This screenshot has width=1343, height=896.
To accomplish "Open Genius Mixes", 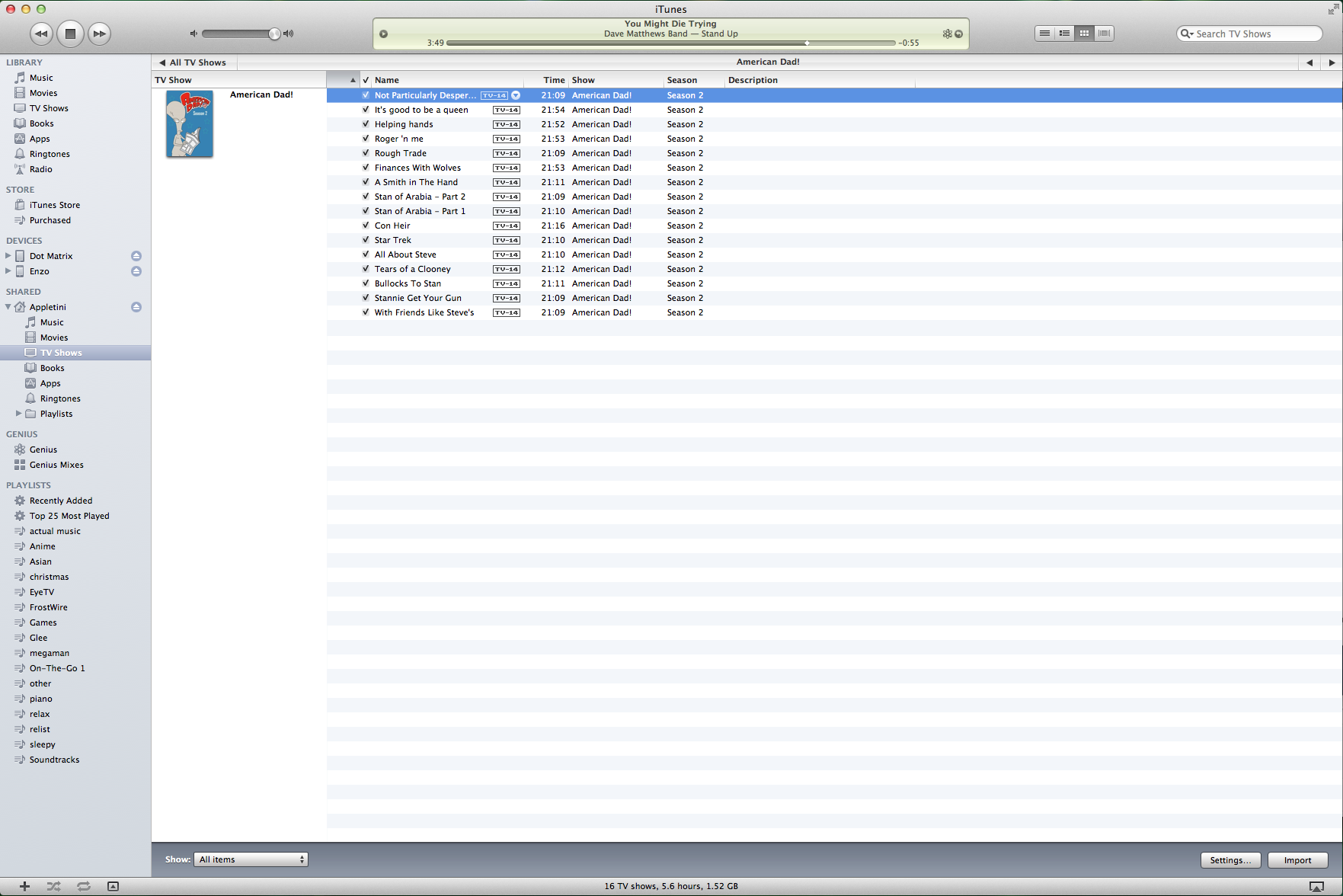I will (x=56, y=465).
